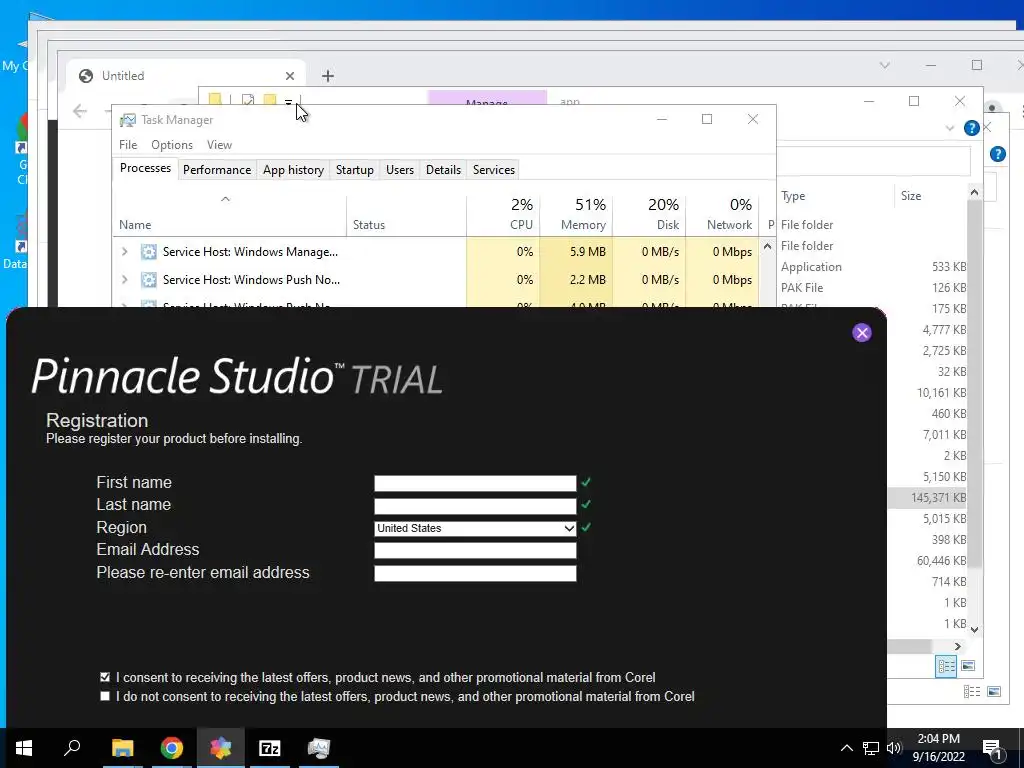This screenshot has height=768, width=1024.
Task: Click Explorer horizontal scrollbar right arrow
Action: click(957, 647)
